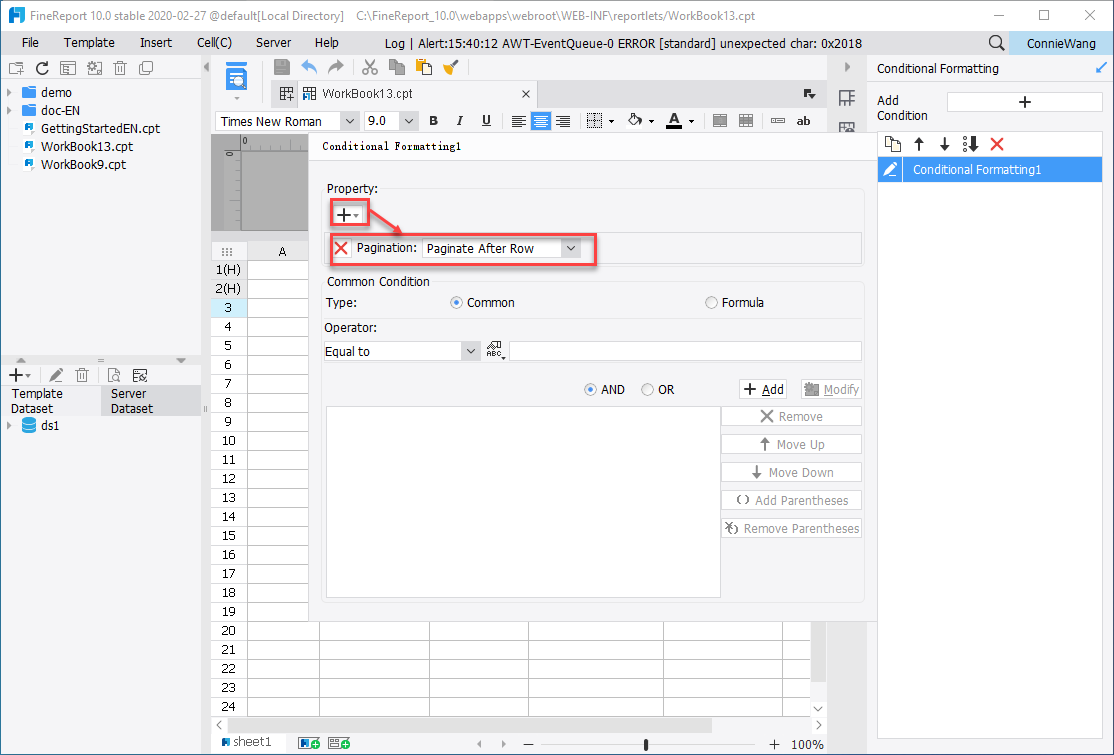This screenshot has width=1114, height=755.
Task: Select the Common type radio button
Action: point(459,302)
